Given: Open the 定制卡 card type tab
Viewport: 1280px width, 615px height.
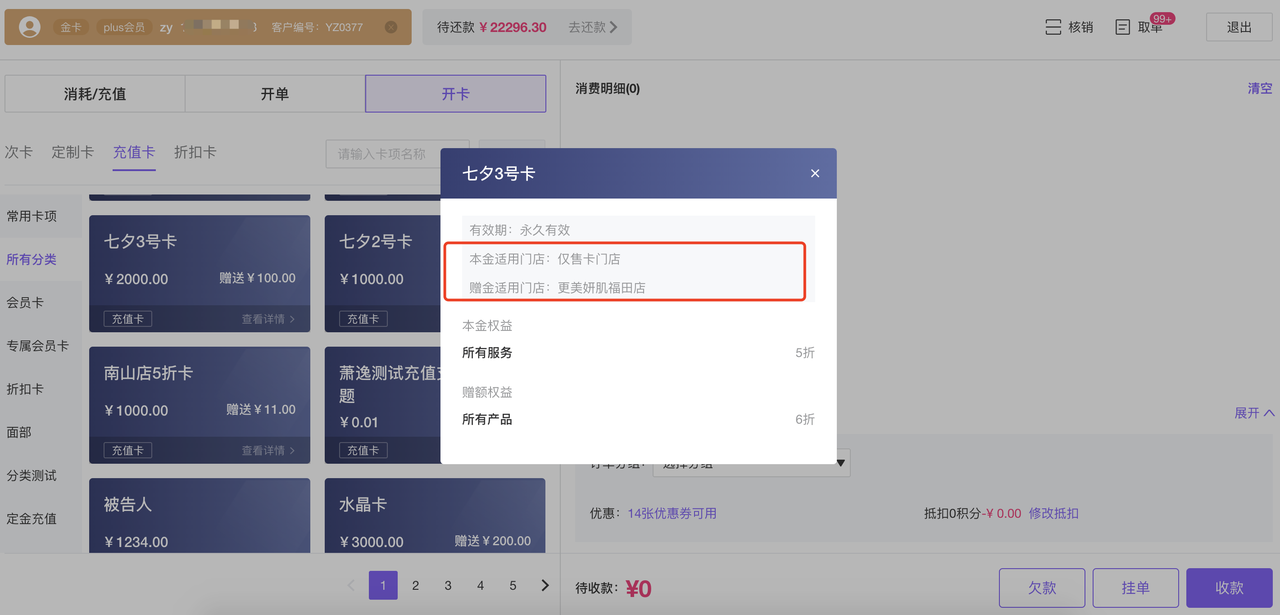Looking at the screenshot, I should click(73, 152).
